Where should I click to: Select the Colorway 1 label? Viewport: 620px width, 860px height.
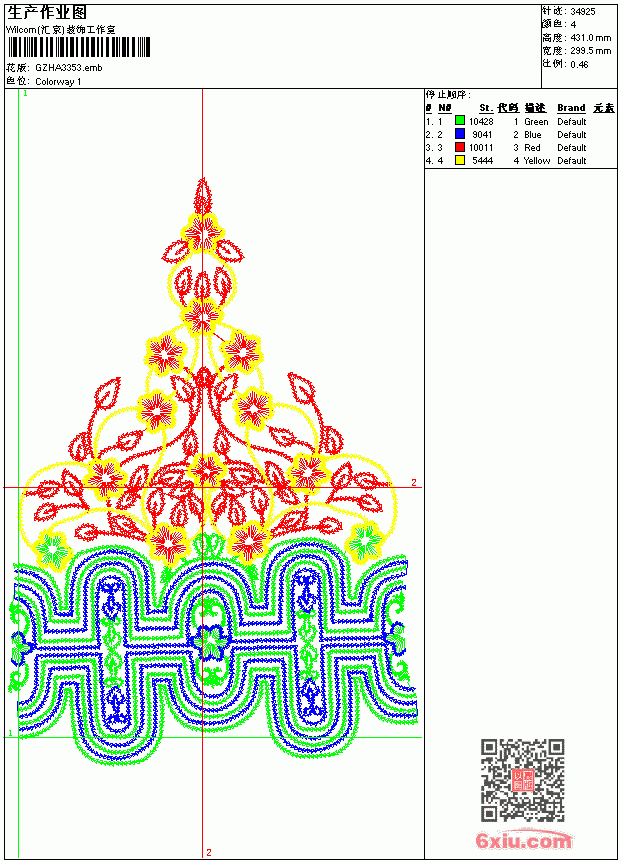(58, 82)
